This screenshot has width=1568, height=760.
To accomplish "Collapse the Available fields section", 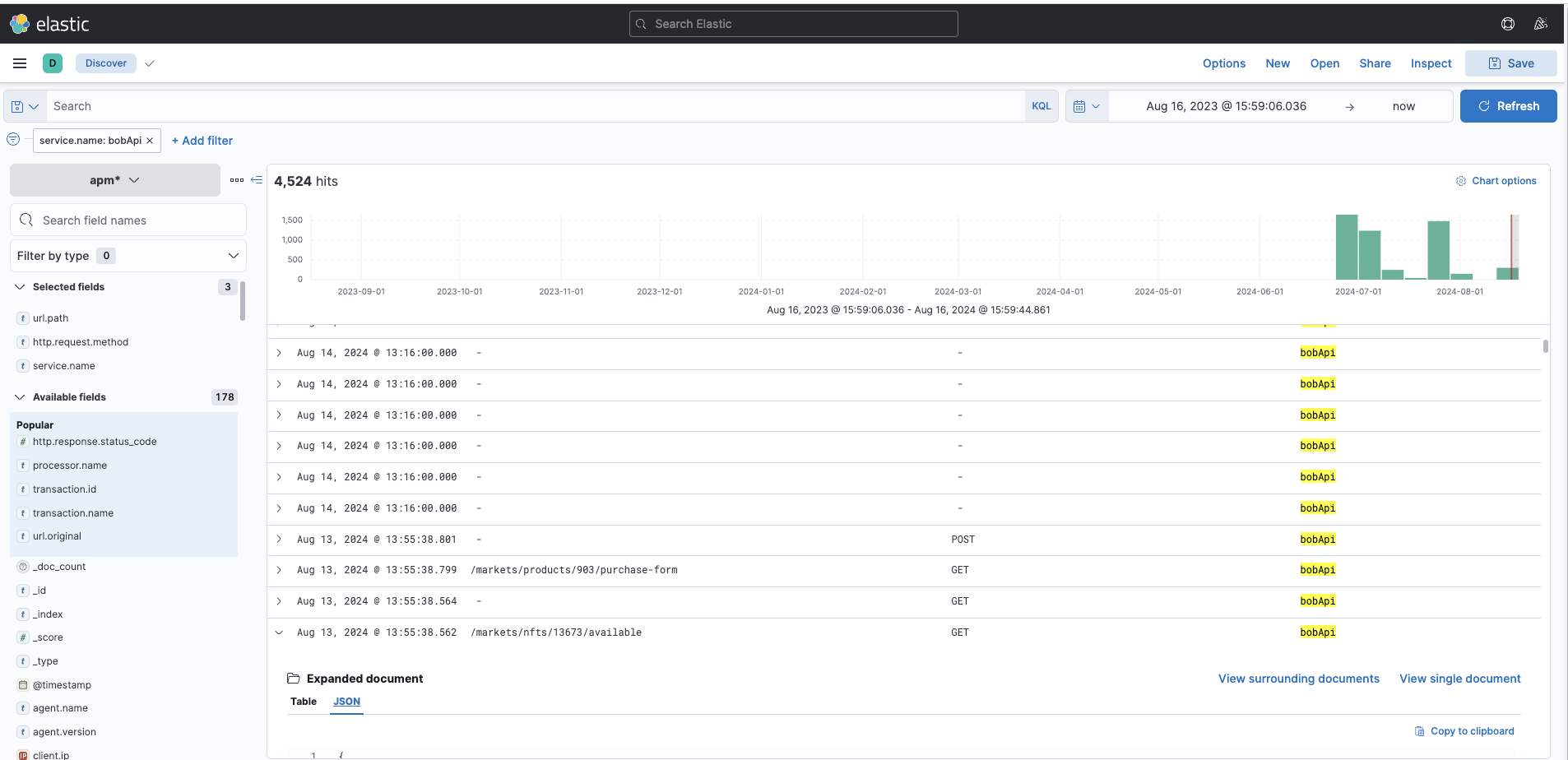I will [x=20, y=397].
